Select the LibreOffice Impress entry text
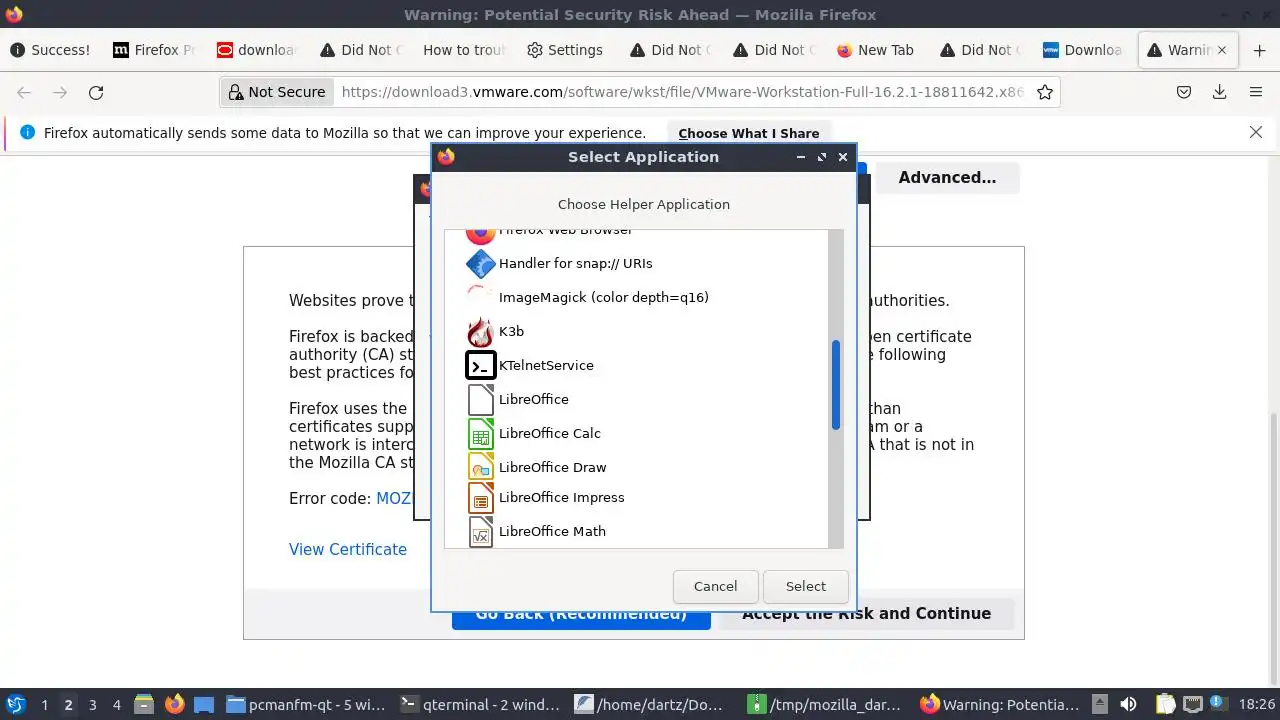The width and height of the screenshot is (1280, 720). (x=562, y=498)
